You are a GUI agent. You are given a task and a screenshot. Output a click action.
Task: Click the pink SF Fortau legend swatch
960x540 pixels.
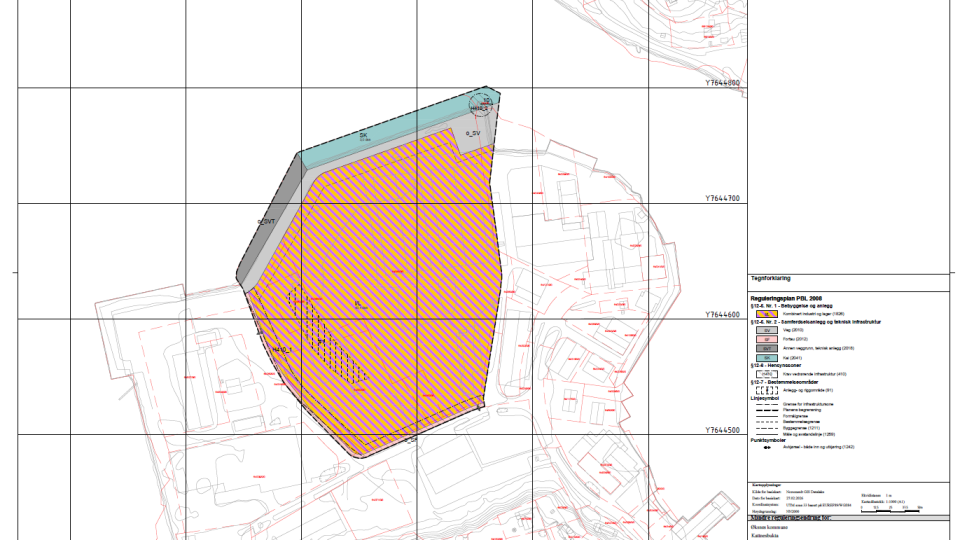(x=766, y=339)
